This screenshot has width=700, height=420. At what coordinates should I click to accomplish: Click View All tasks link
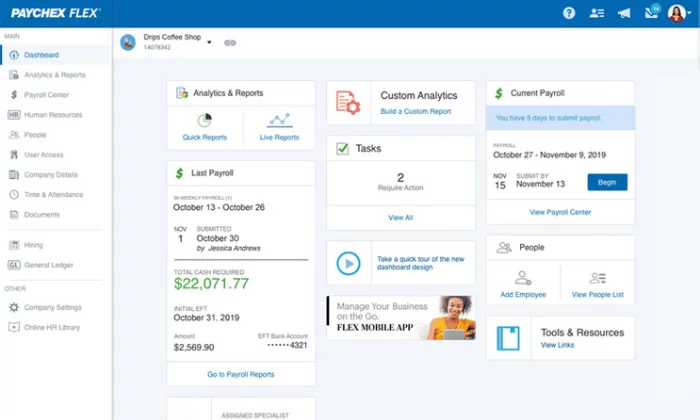[x=400, y=217]
